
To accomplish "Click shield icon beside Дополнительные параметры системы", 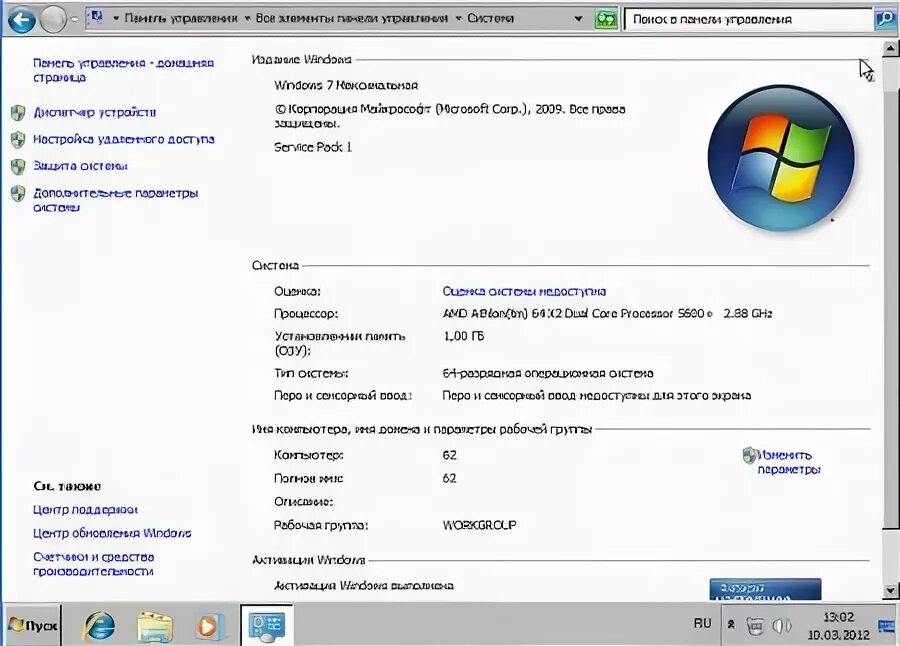I will click(18, 194).
